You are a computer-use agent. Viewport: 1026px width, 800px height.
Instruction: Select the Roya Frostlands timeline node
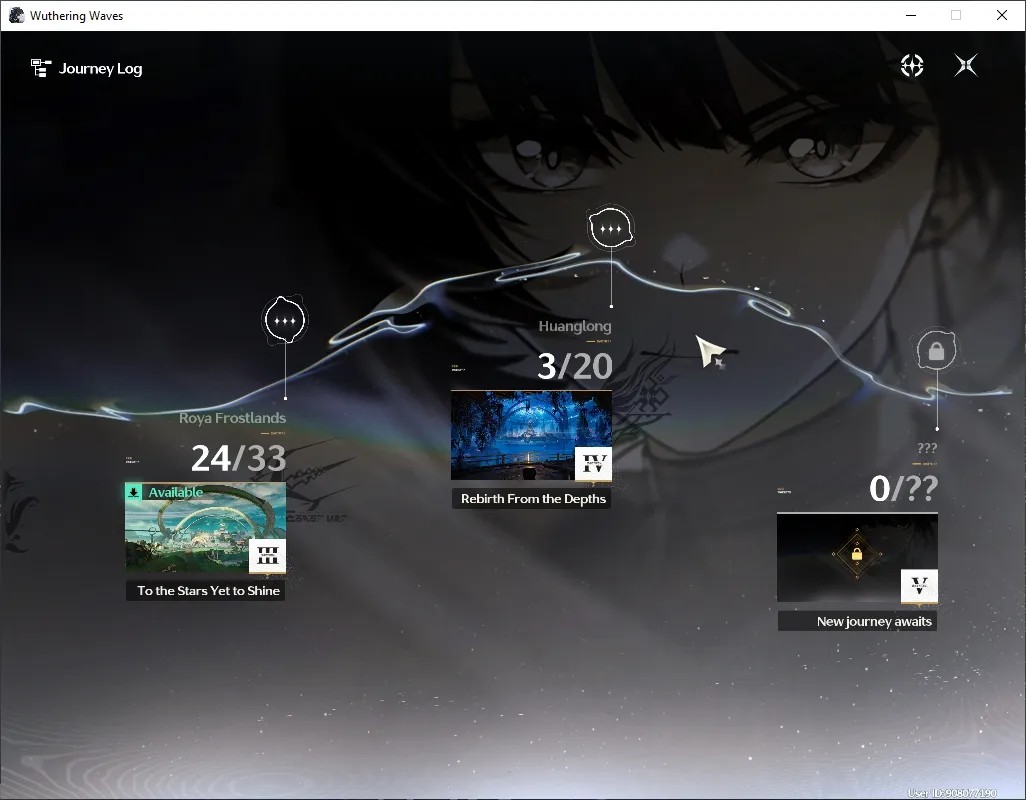(285, 320)
